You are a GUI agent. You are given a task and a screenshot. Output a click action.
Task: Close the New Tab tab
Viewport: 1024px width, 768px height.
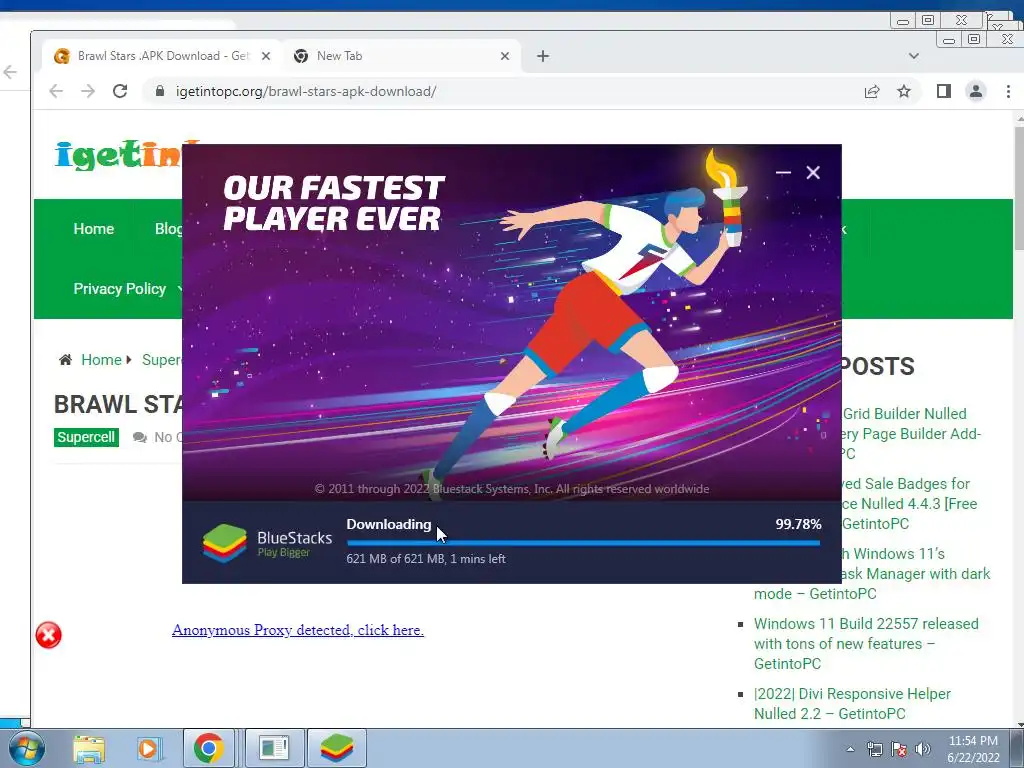(x=505, y=56)
